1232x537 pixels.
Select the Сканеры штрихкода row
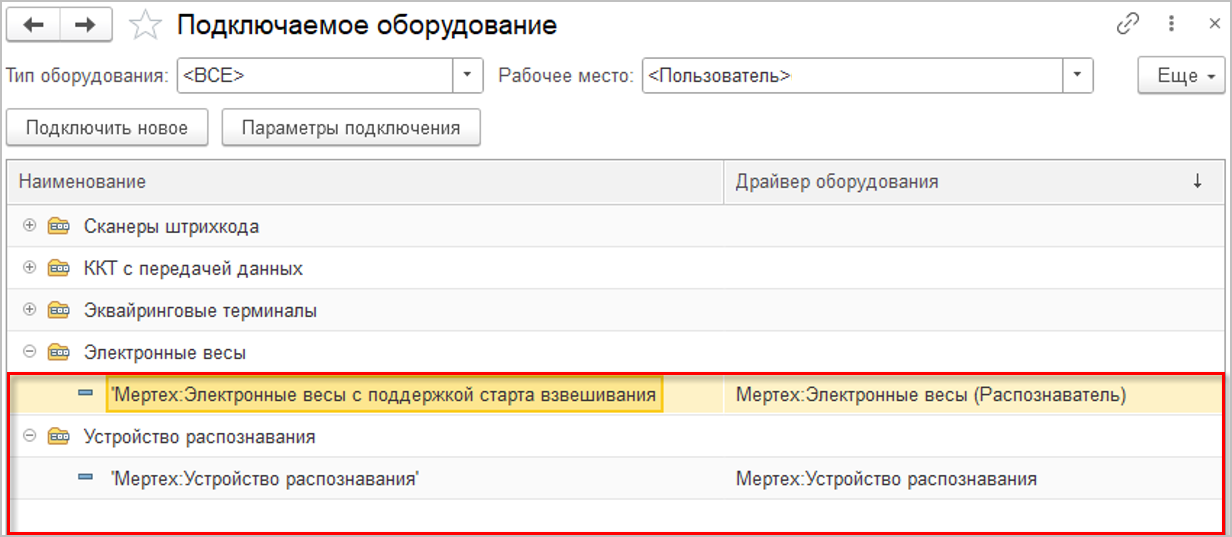click(616, 226)
